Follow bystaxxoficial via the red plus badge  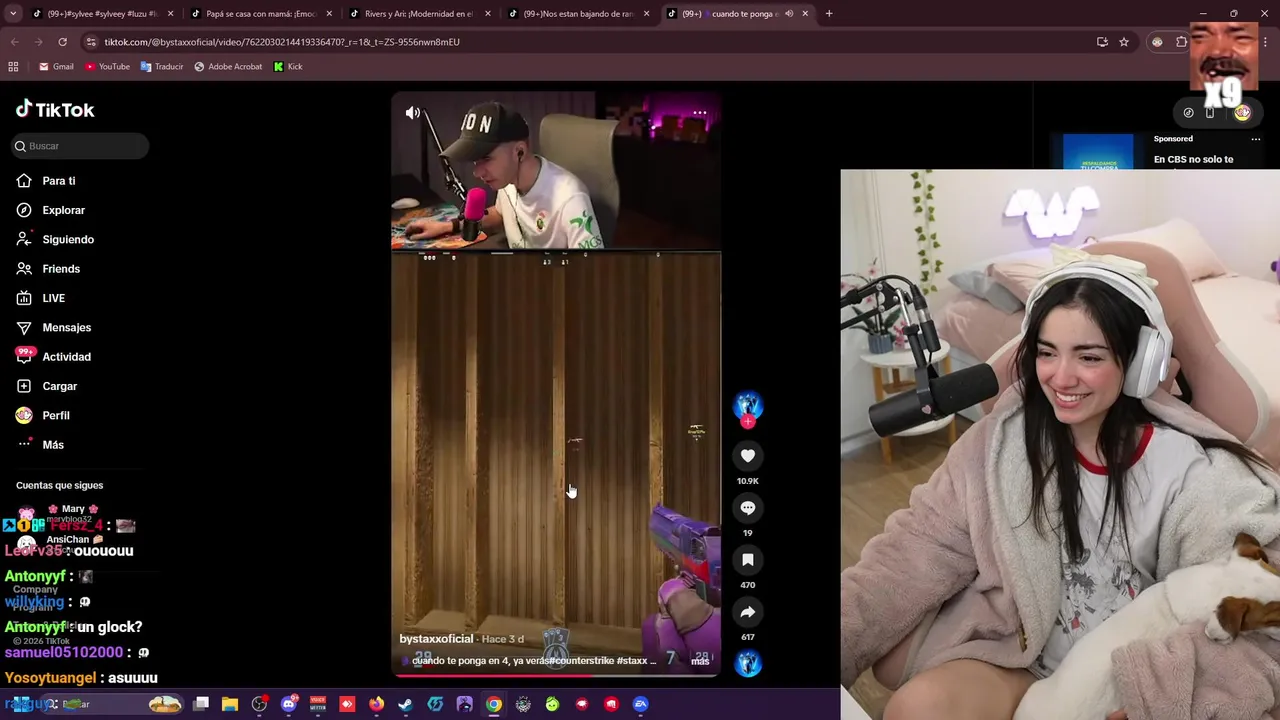pos(747,422)
